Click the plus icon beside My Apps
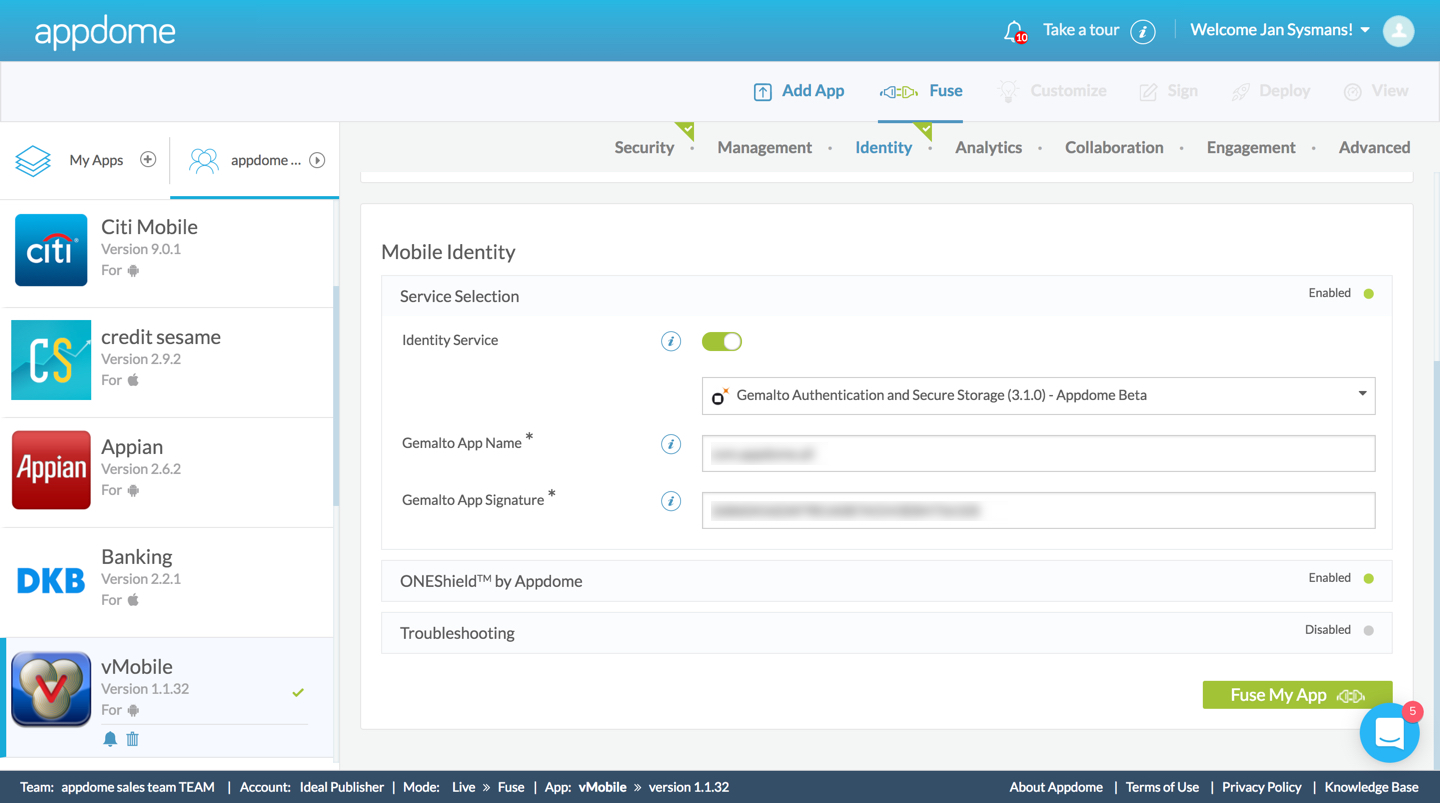The width and height of the screenshot is (1440, 803). pyautogui.click(x=148, y=160)
